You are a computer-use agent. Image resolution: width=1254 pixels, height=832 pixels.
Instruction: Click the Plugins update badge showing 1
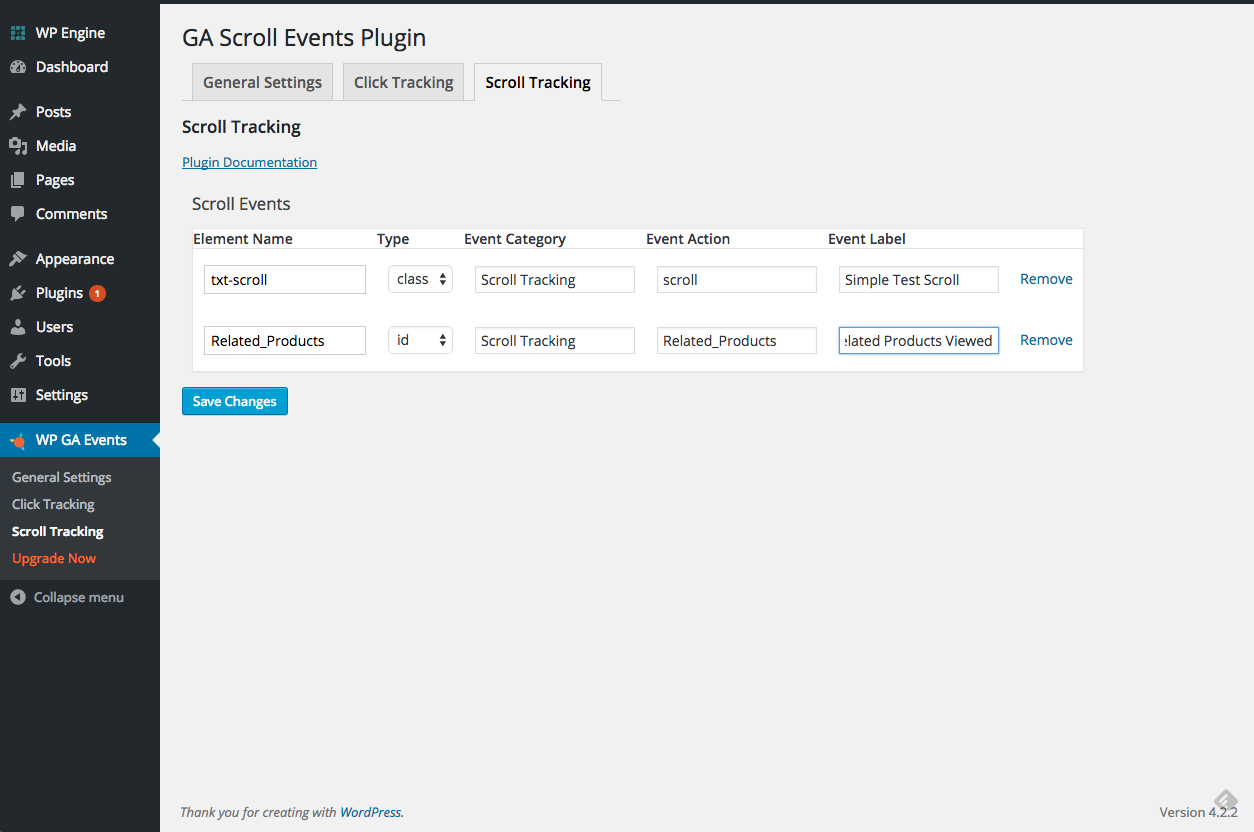(x=97, y=293)
